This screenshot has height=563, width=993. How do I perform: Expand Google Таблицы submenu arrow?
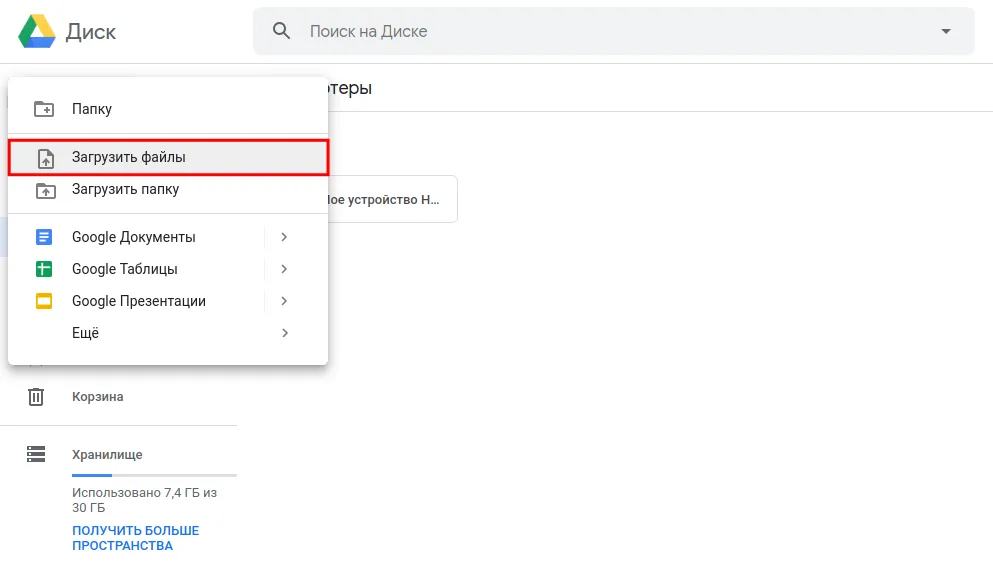tap(284, 269)
